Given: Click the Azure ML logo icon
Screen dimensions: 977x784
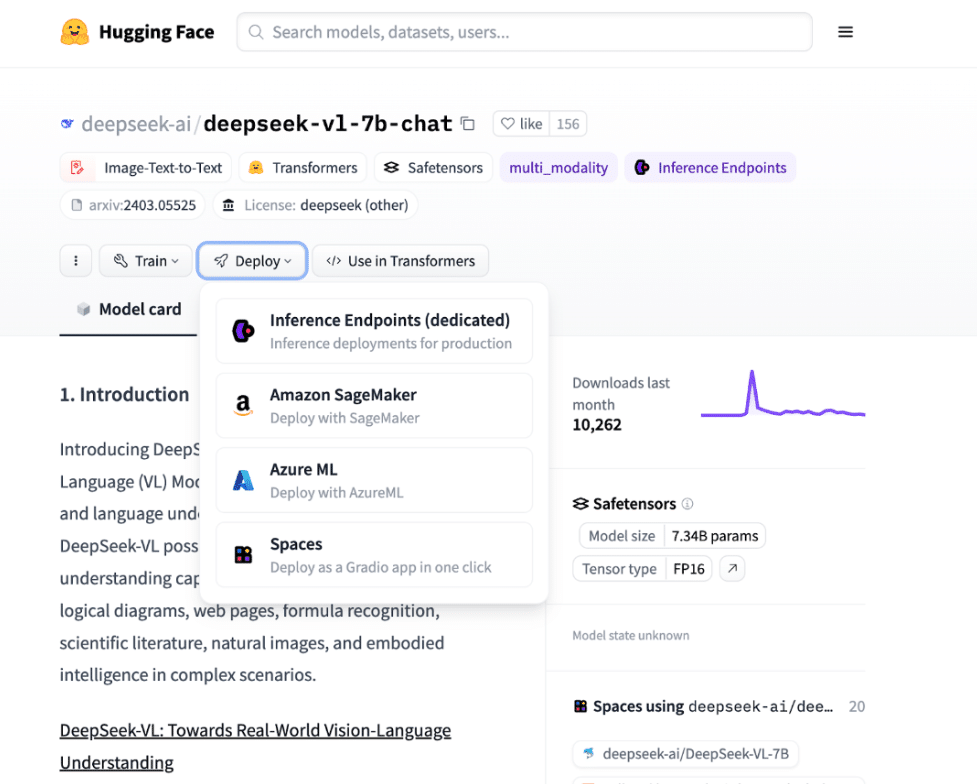Looking at the screenshot, I should pos(243,480).
